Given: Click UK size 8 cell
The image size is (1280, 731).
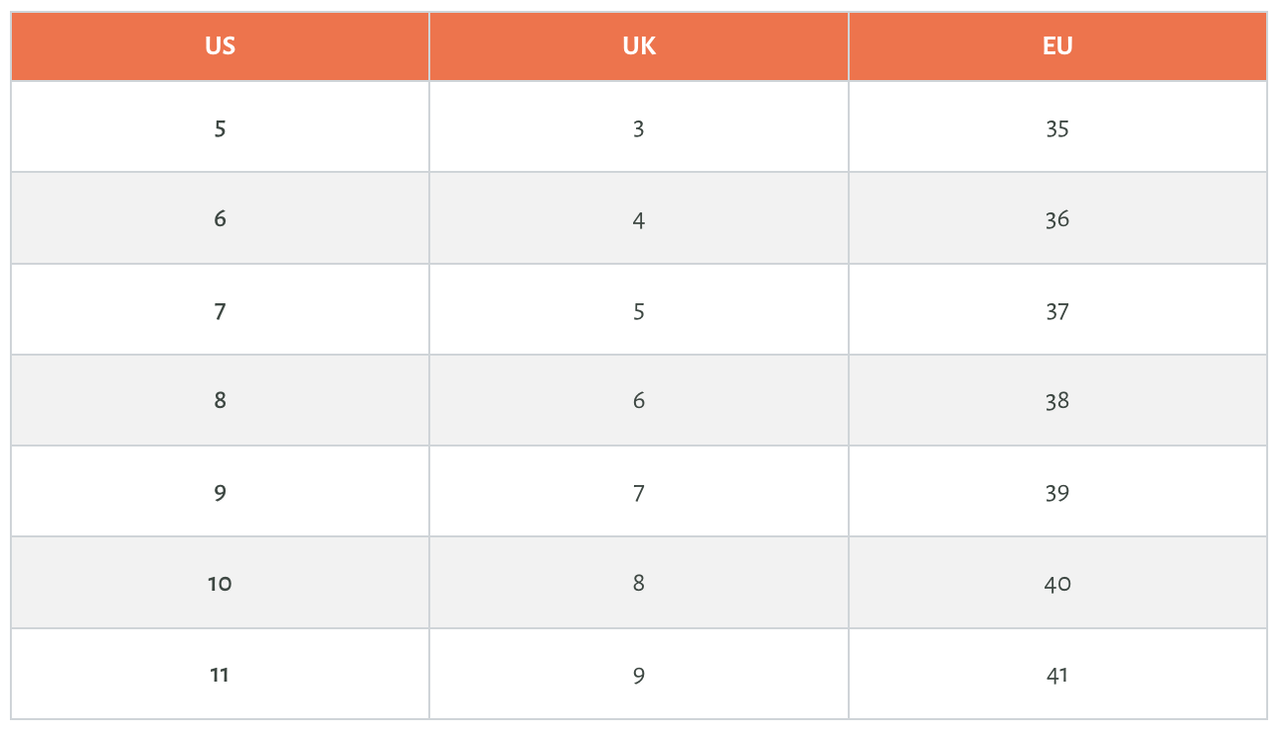Looking at the screenshot, I should pos(639,583).
